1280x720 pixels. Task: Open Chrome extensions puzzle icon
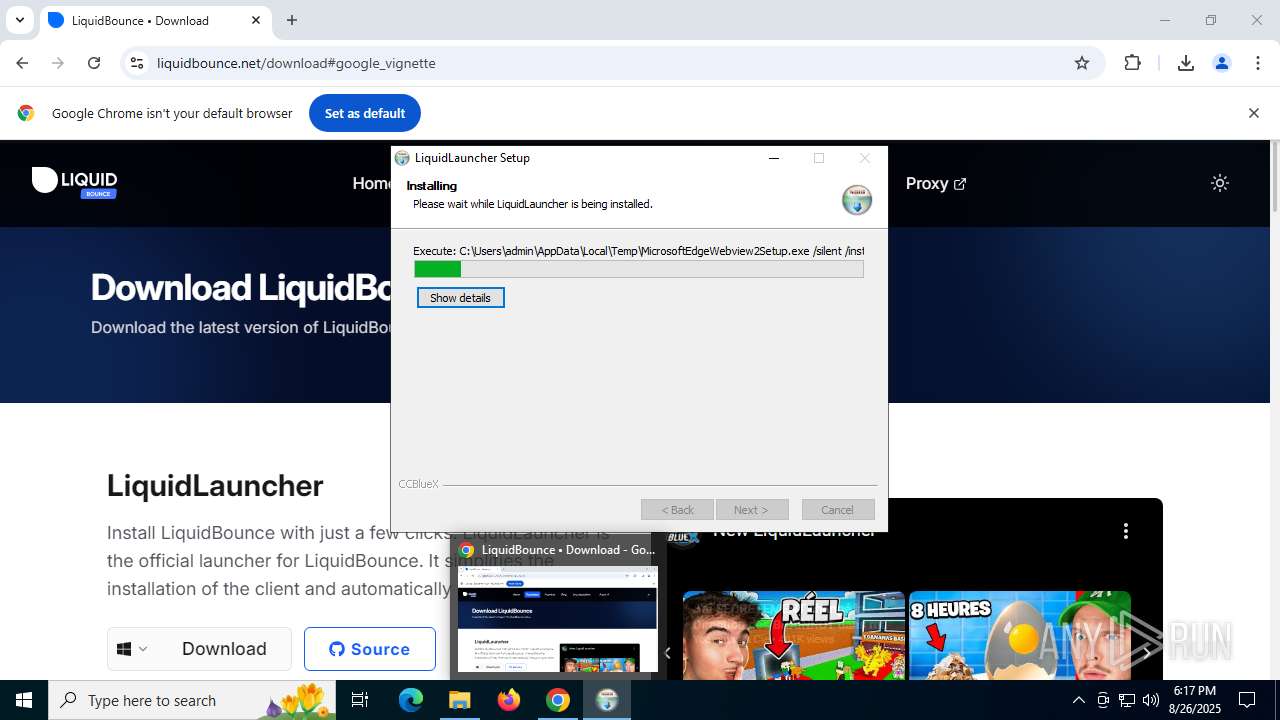pos(1132,63)
